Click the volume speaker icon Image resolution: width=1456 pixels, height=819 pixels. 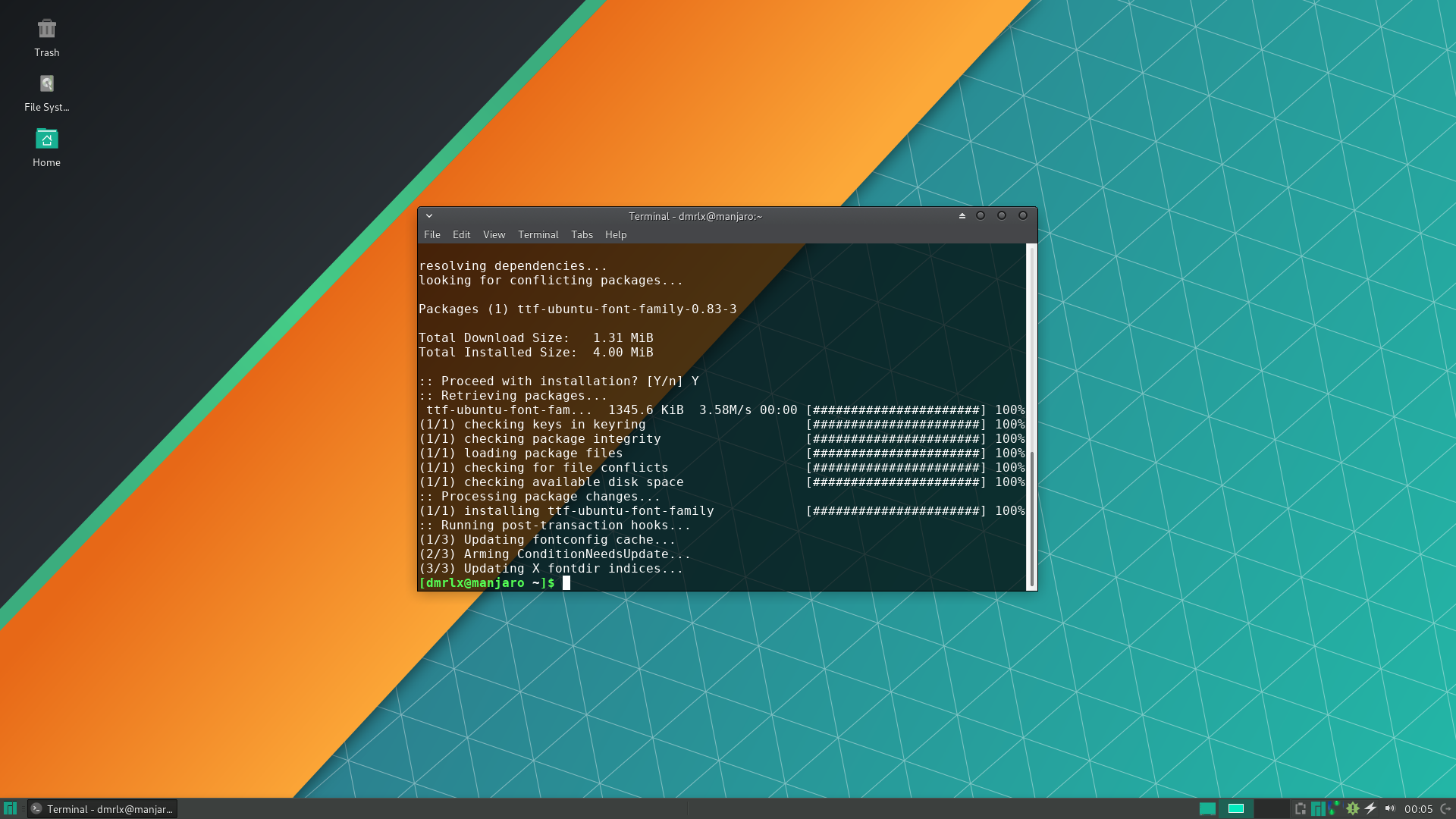1390,808
